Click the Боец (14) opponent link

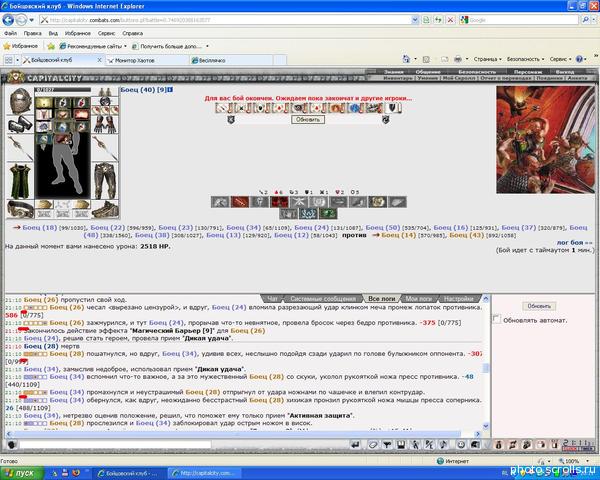pyautogui.click(x=398, y=235)
